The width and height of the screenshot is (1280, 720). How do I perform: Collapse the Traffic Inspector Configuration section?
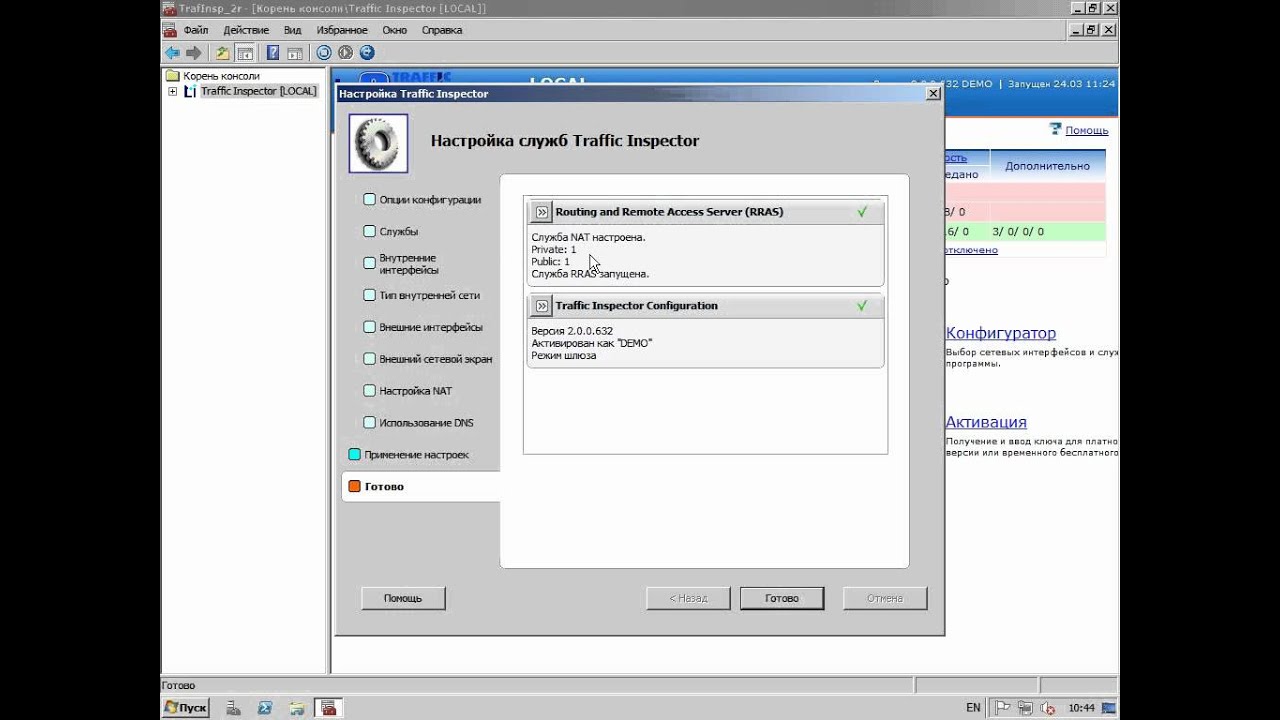[x=542, y=306]
